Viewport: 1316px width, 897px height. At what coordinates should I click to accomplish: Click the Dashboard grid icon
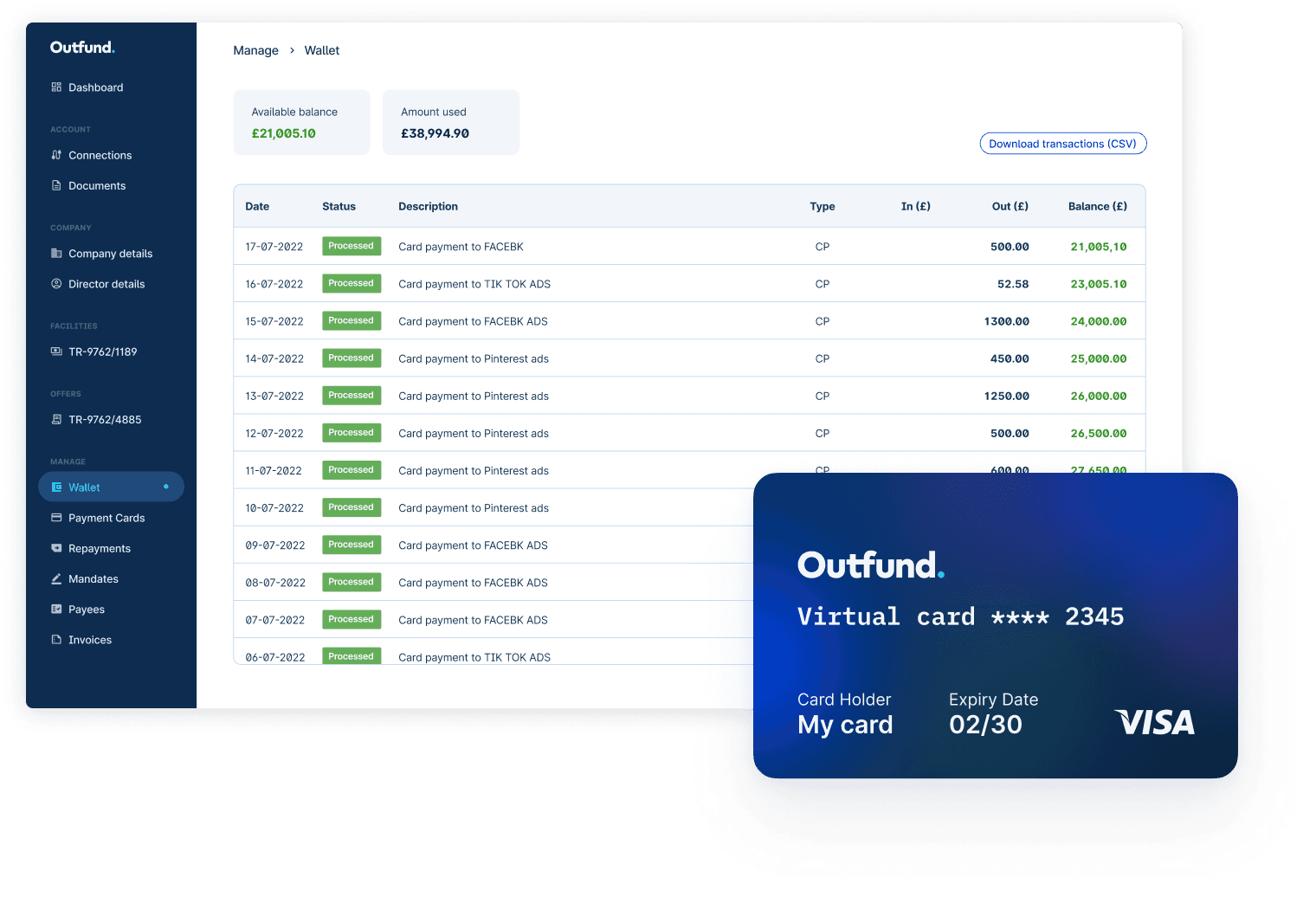click(56, 87)
